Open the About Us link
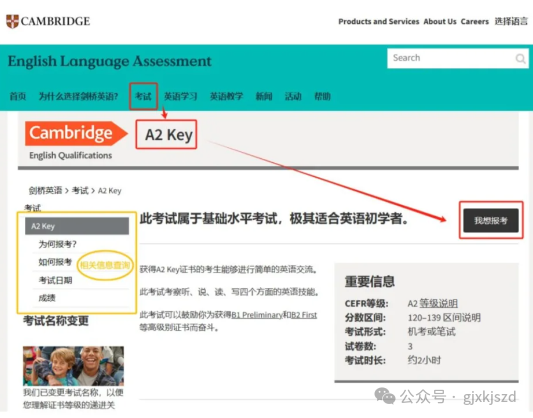Viewport: 533px width, 418px height. 440,21
